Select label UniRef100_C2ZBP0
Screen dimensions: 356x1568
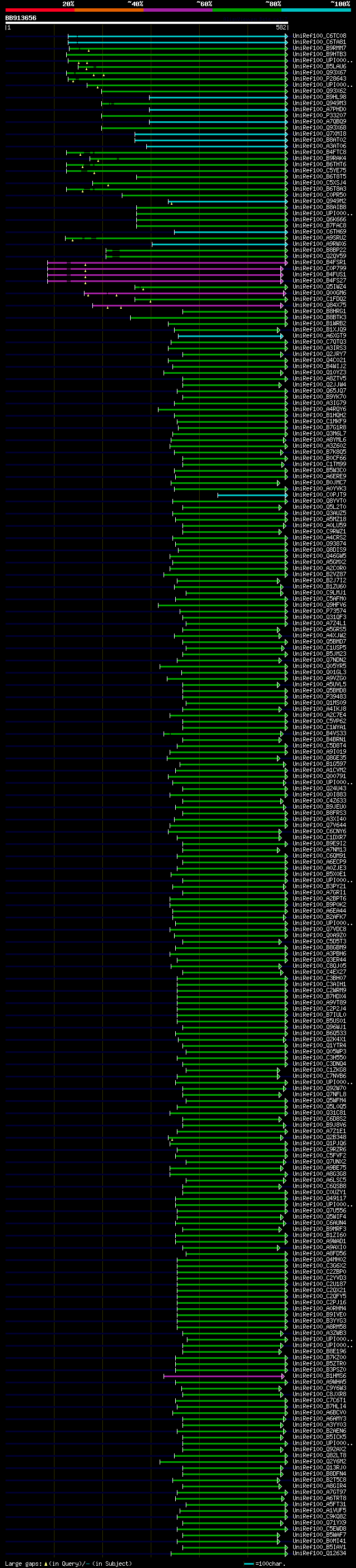[x=319, y=1272]
